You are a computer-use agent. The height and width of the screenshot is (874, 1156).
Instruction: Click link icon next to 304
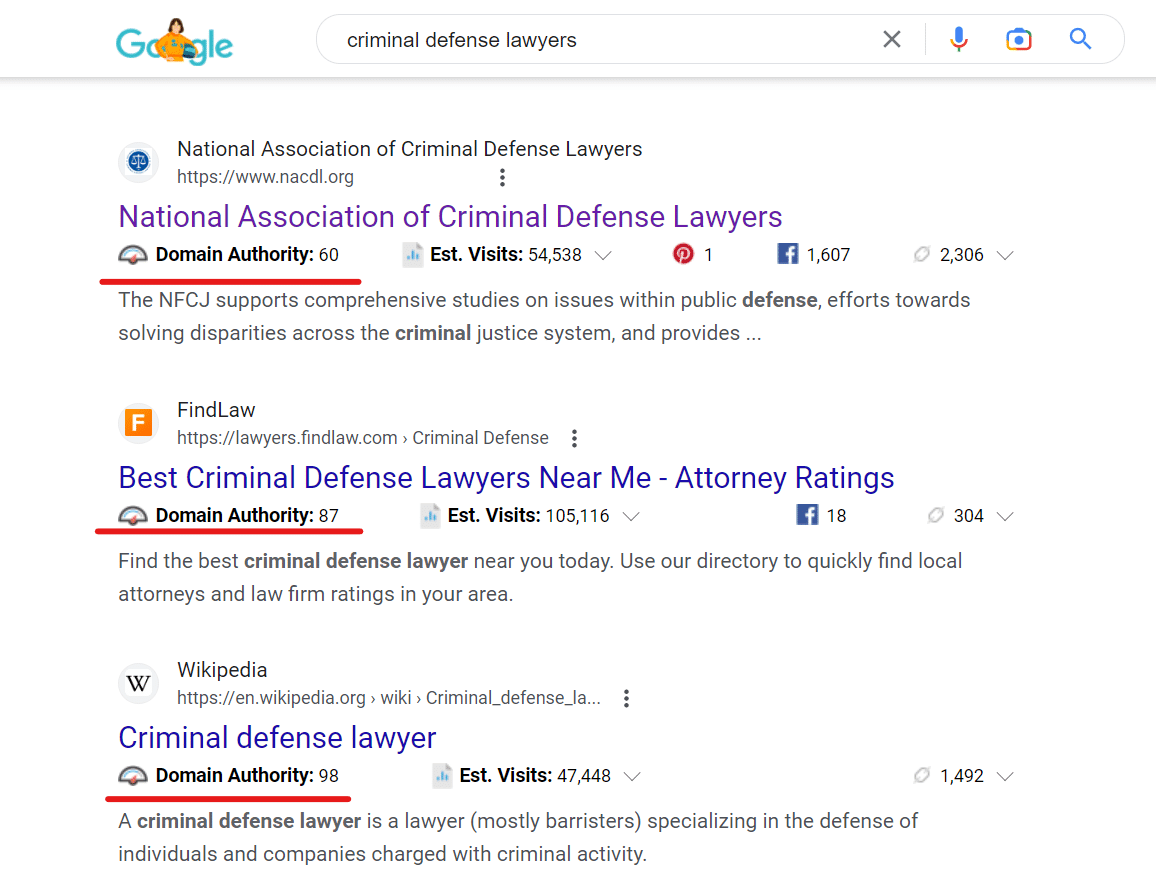tap(936, 515)
